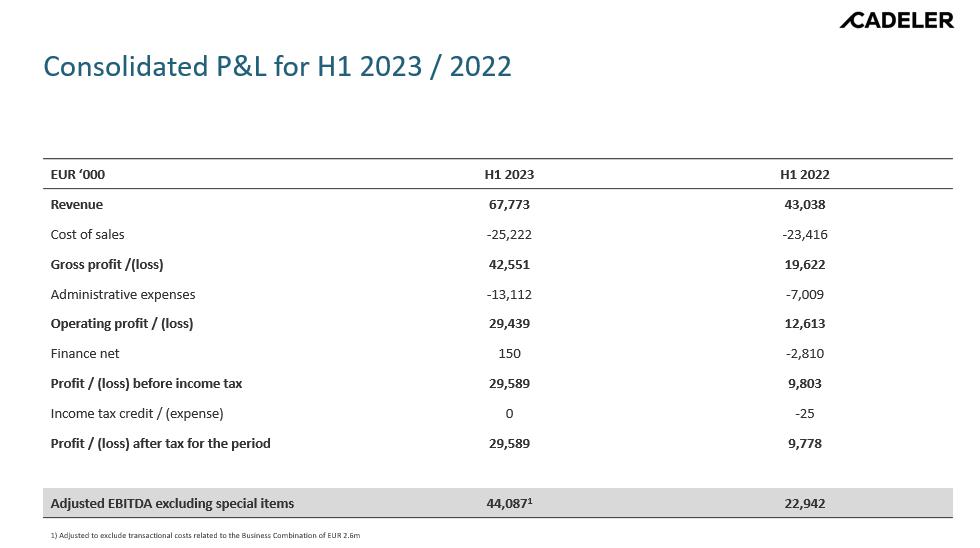Click the H1 2022 column header
Viewport: 980px width, 548px height.
coord(804,174)
